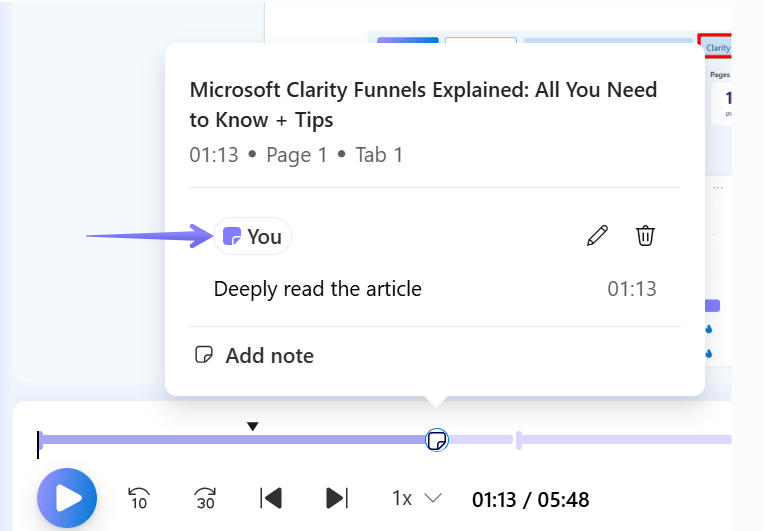Click the black triangle marker above the timeline
Viewport: 763px width, 531px height.
[253, 427]
